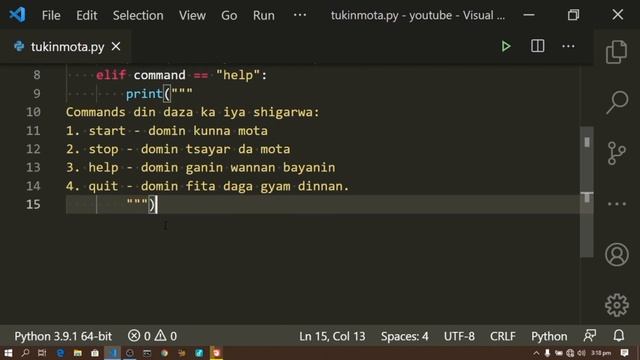
Task: Click the "help" string on line 8
Action: point(238,75)
